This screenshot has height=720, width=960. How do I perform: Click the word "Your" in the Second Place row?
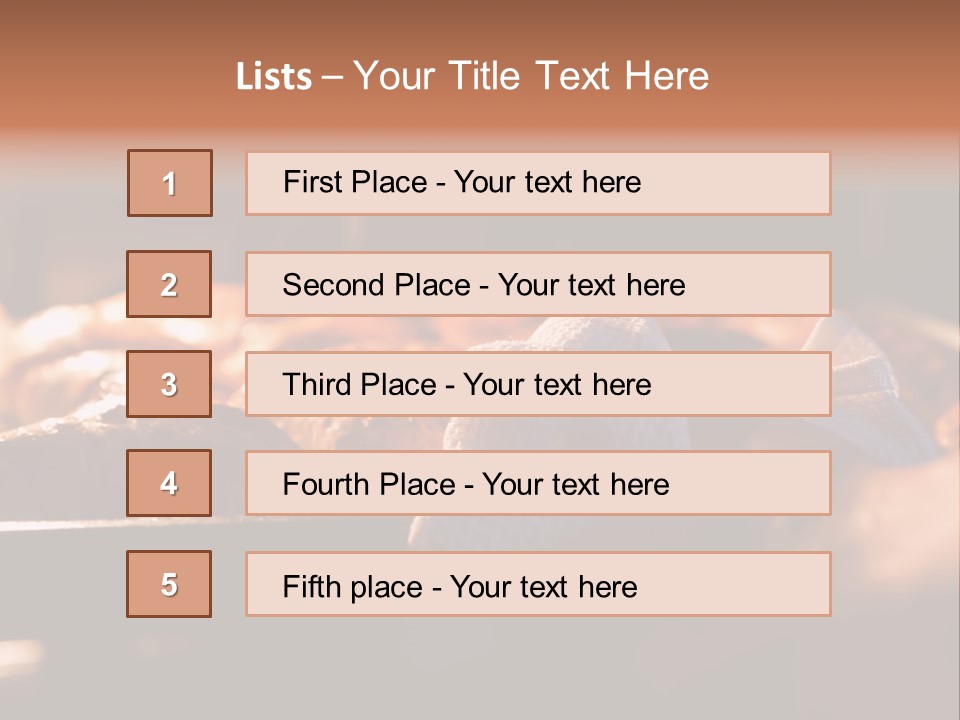(530, 285)
